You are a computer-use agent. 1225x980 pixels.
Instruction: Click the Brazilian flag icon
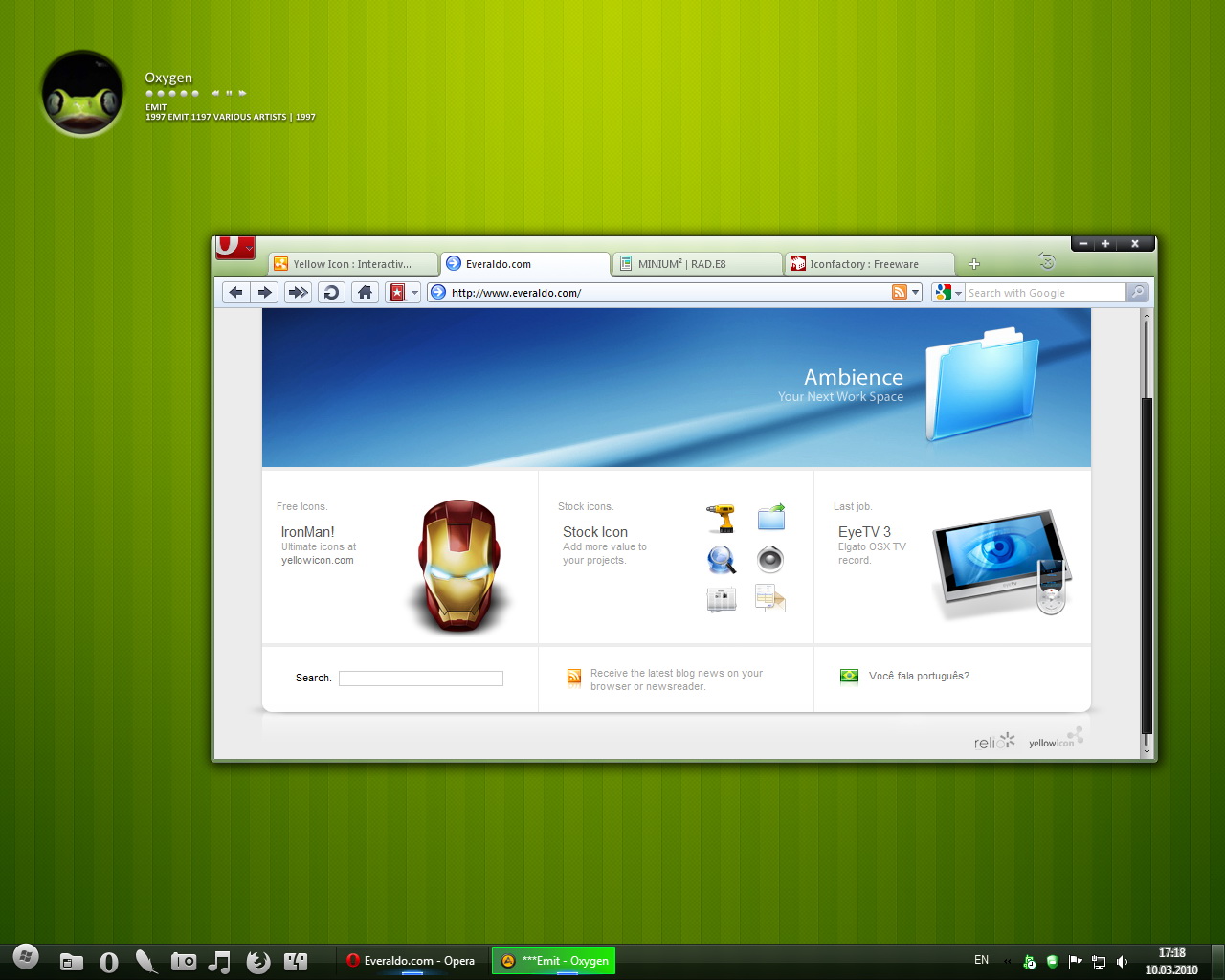point(849,676)
